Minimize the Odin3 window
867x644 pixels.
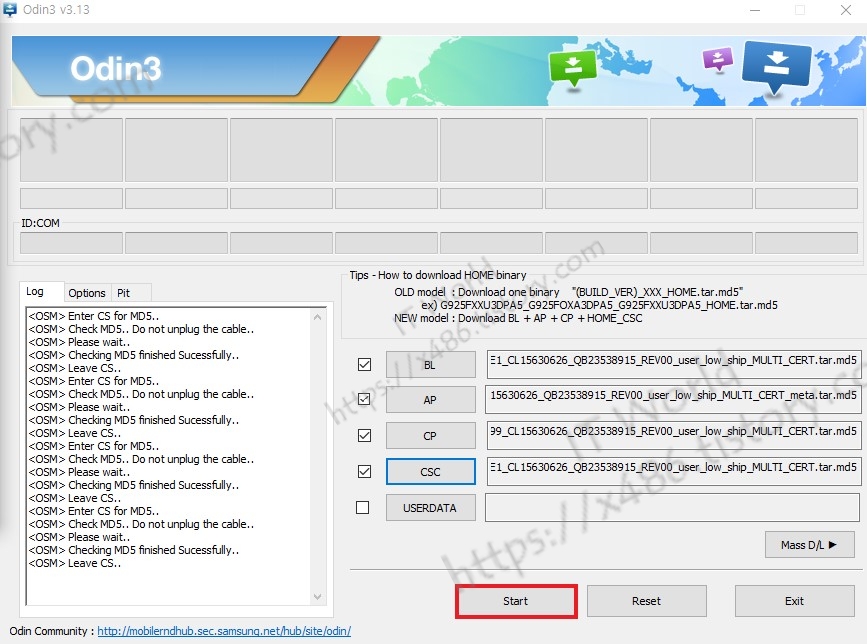(x=755, y=10)
